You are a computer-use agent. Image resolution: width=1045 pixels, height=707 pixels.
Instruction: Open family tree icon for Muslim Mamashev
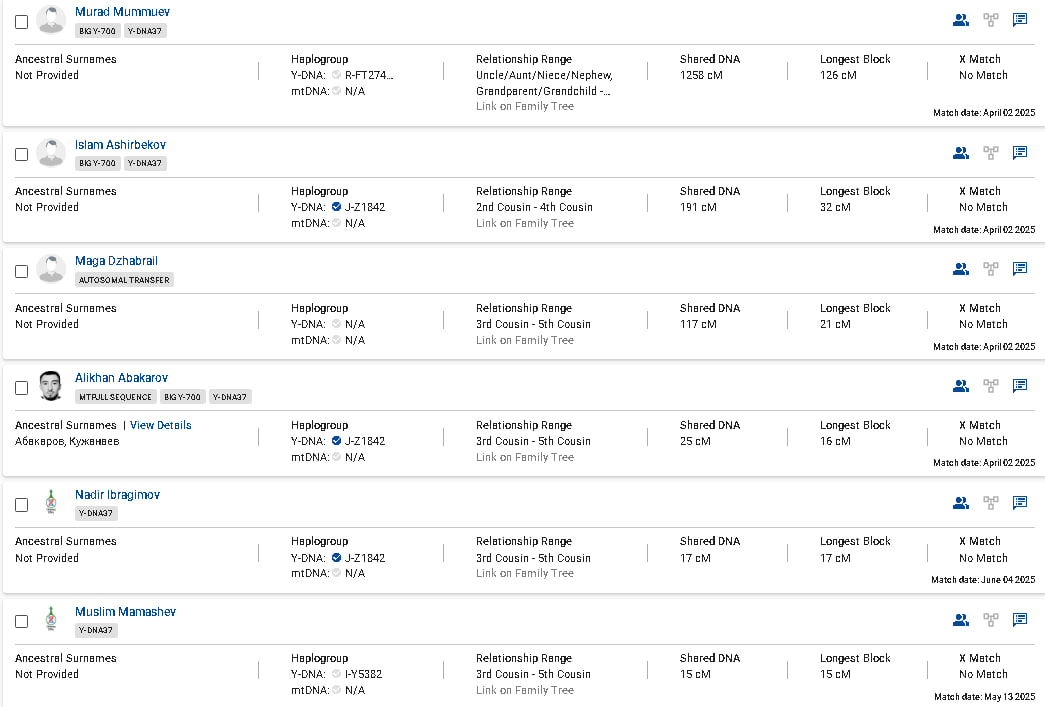991,620
